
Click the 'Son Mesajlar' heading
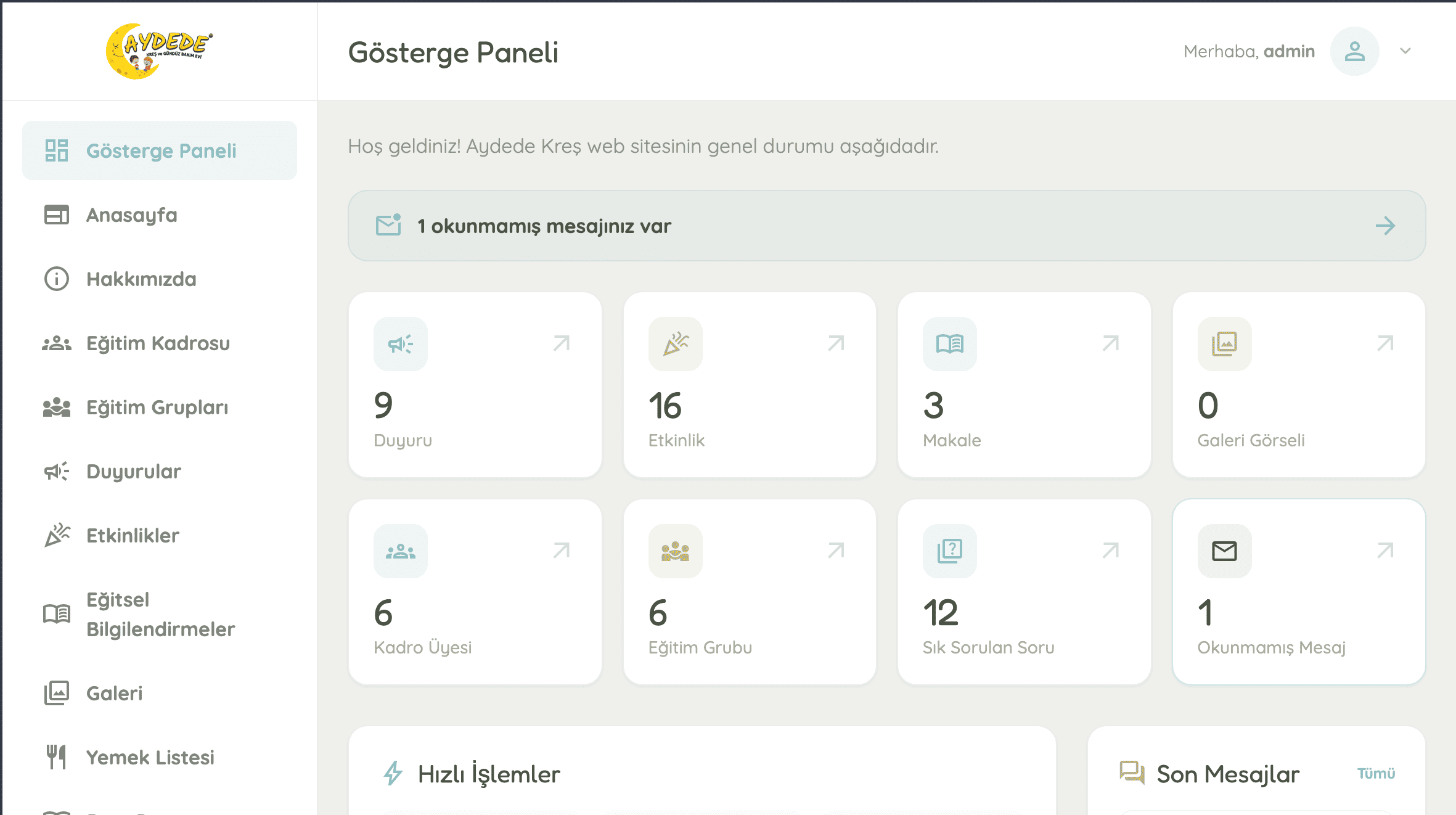(x=1228, y=774)
